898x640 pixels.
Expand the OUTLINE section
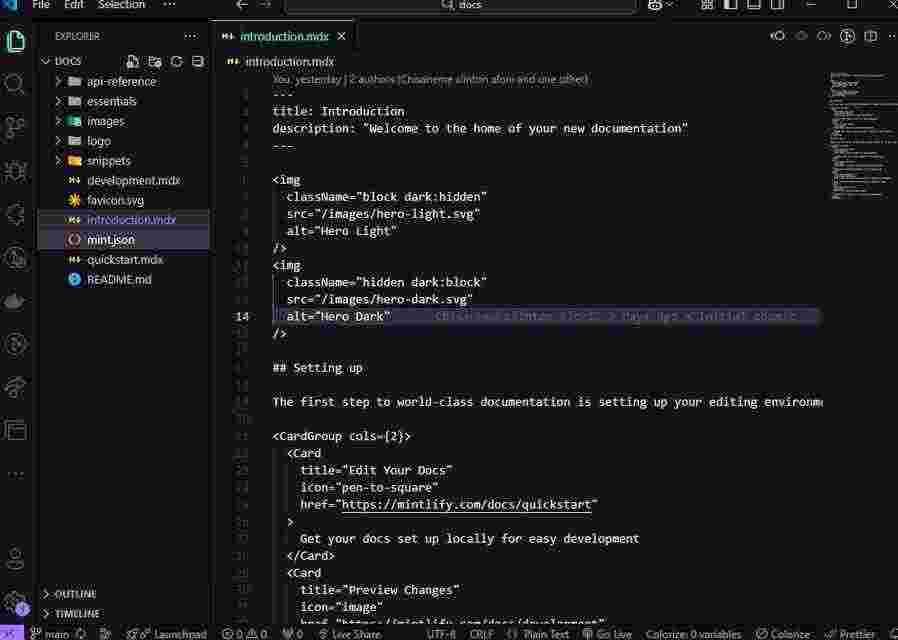75,594
